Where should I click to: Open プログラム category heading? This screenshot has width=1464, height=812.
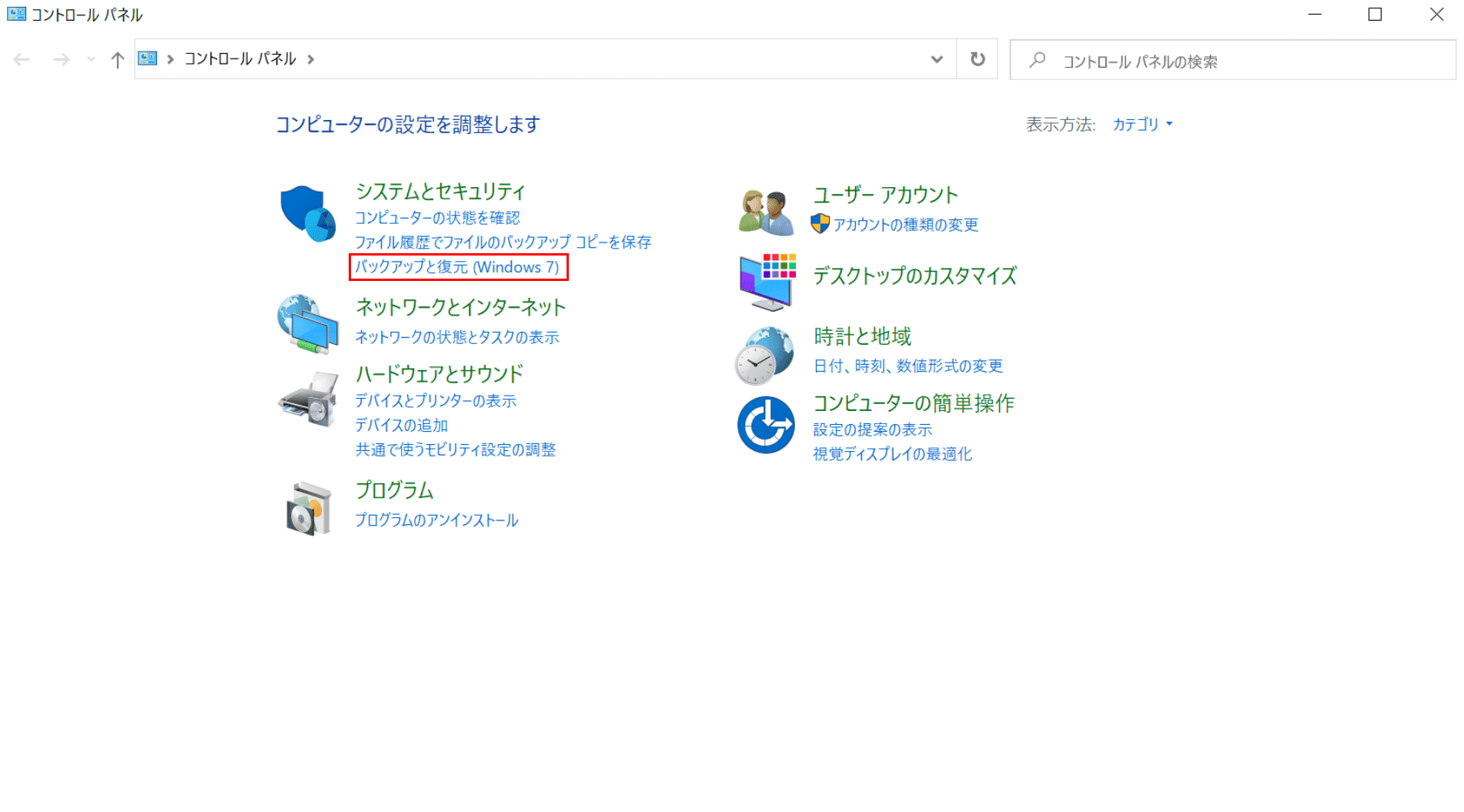coord(394,490)
